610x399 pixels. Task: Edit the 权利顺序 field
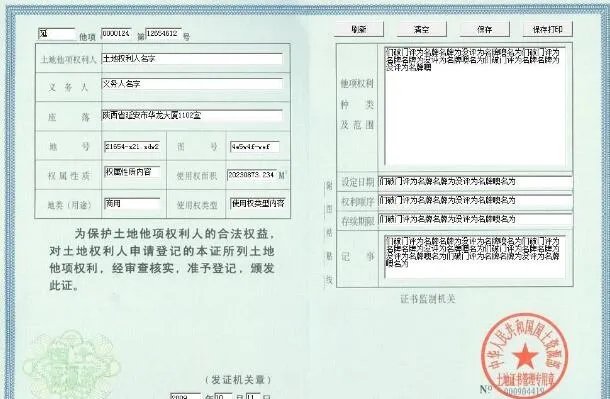click(475, 201)
